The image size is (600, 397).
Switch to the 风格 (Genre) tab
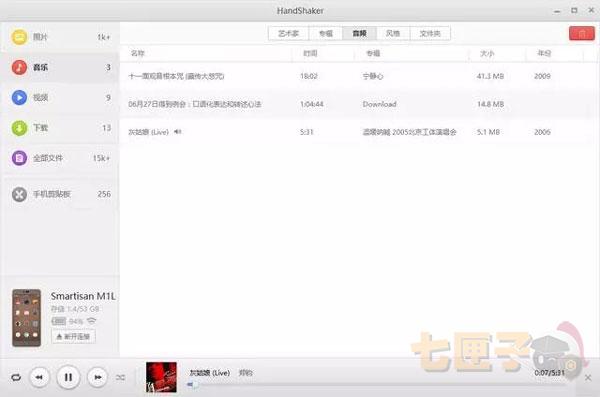(x=393, y=34)
